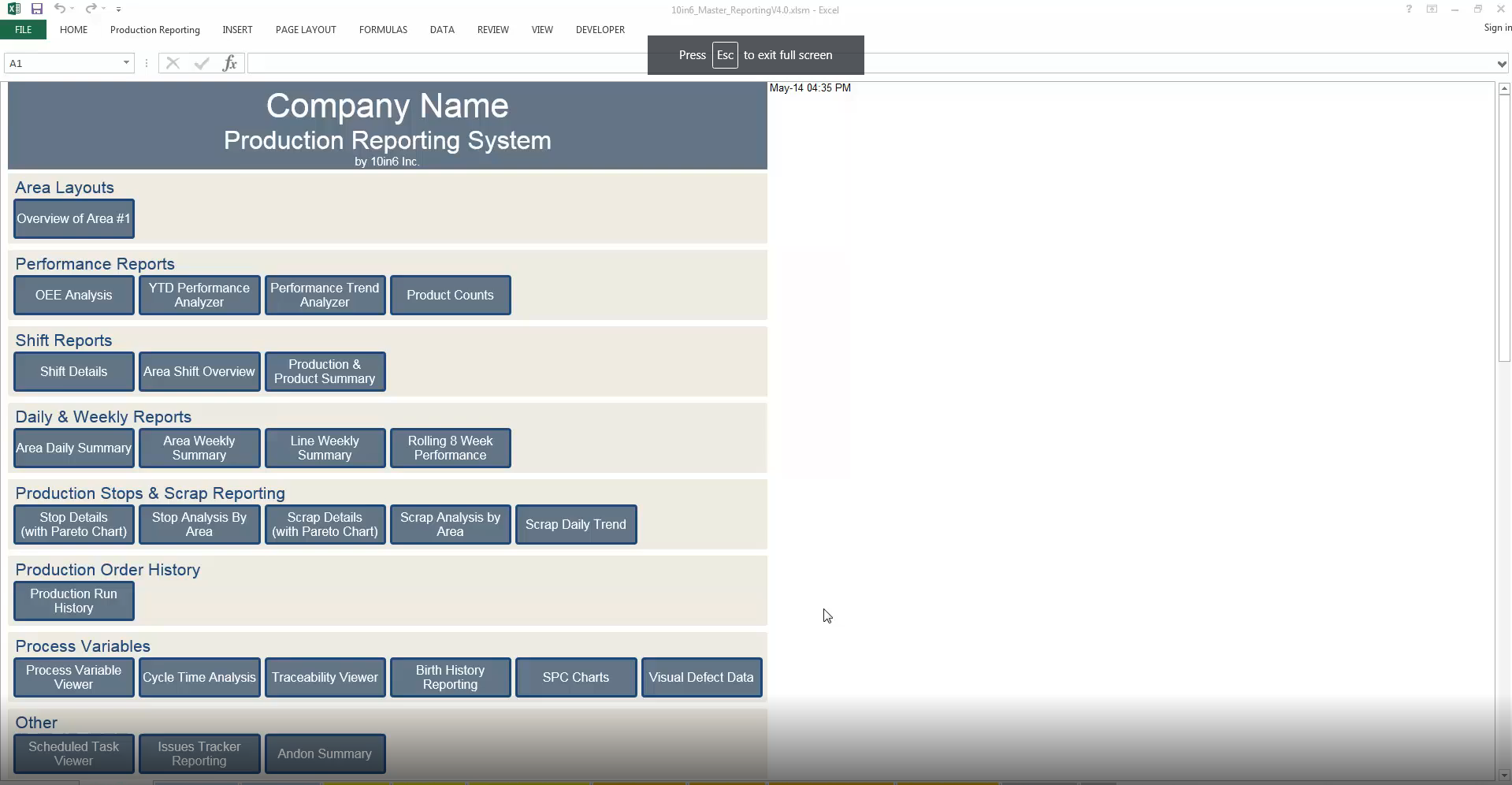The height and width of the screenshot is (785, 1512).
Task: Open Excel Help with the question mark icon
Action: 1409,9
